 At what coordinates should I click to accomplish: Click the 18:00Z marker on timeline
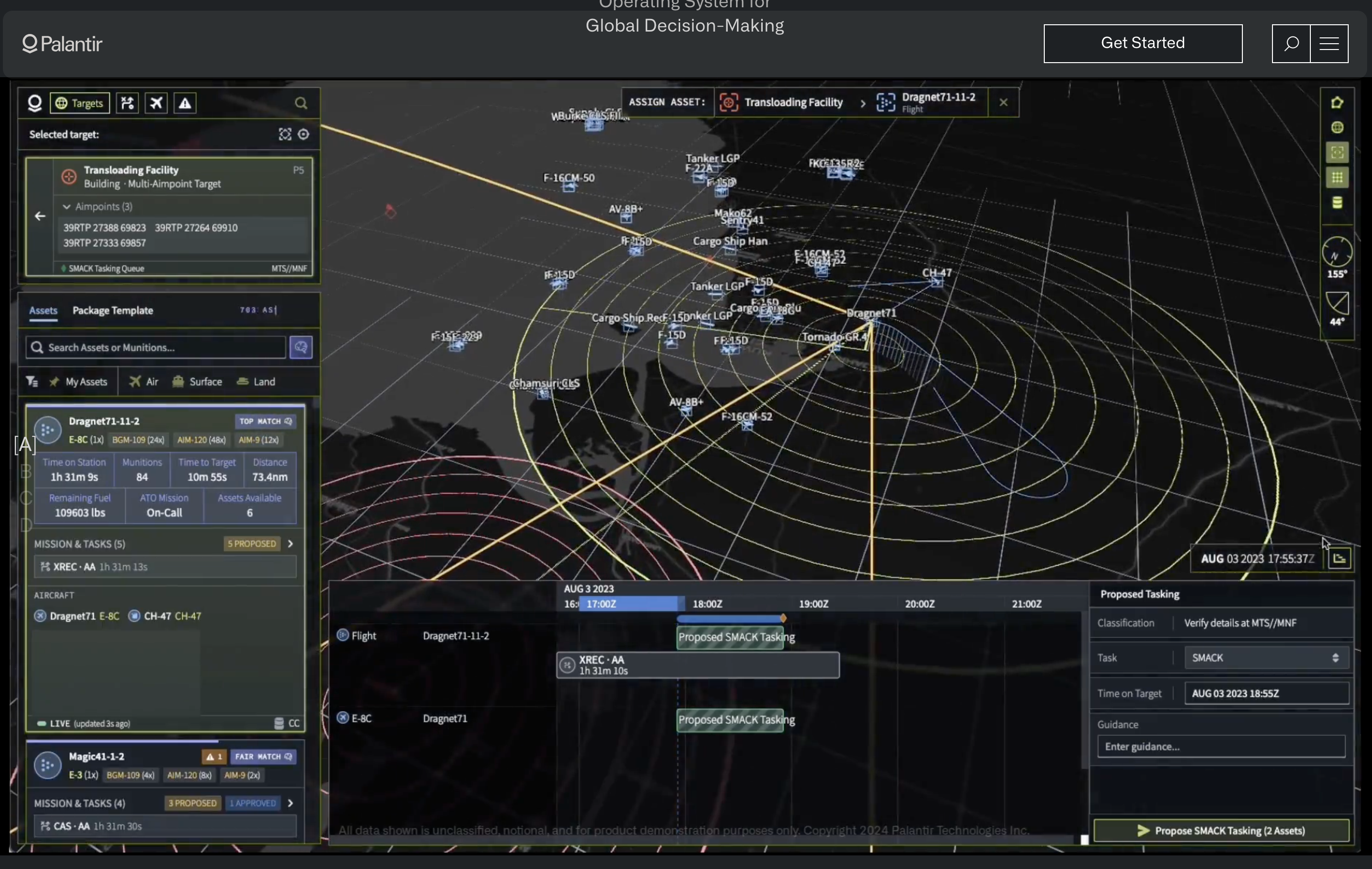pos(707,603)
